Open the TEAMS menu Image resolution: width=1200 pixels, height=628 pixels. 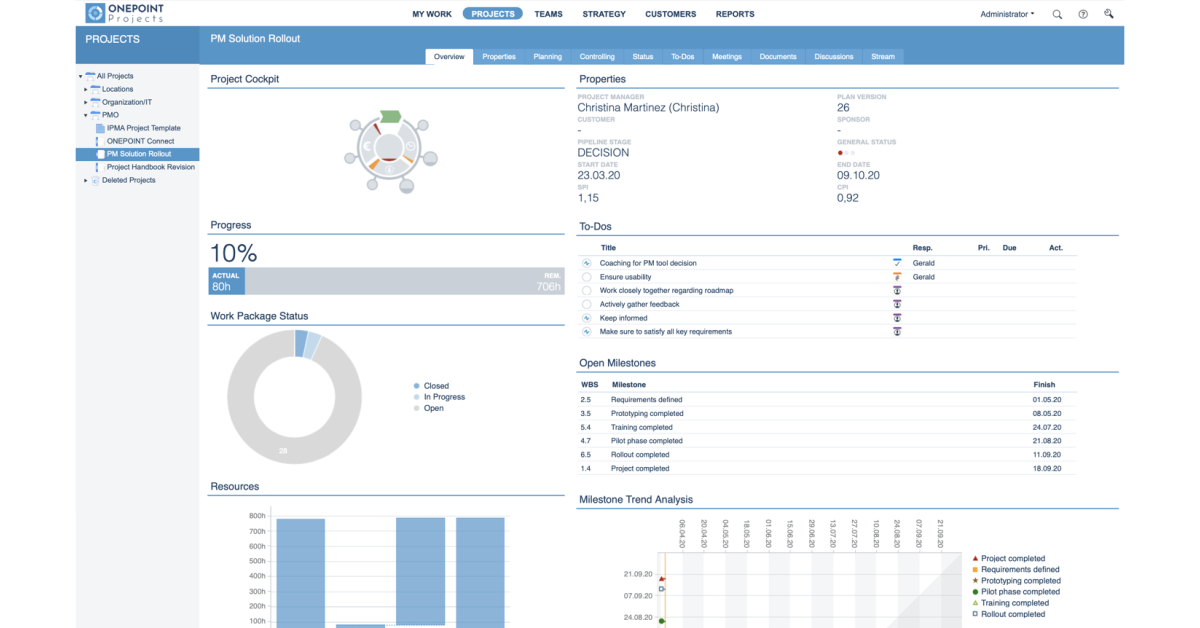(548, 14)
